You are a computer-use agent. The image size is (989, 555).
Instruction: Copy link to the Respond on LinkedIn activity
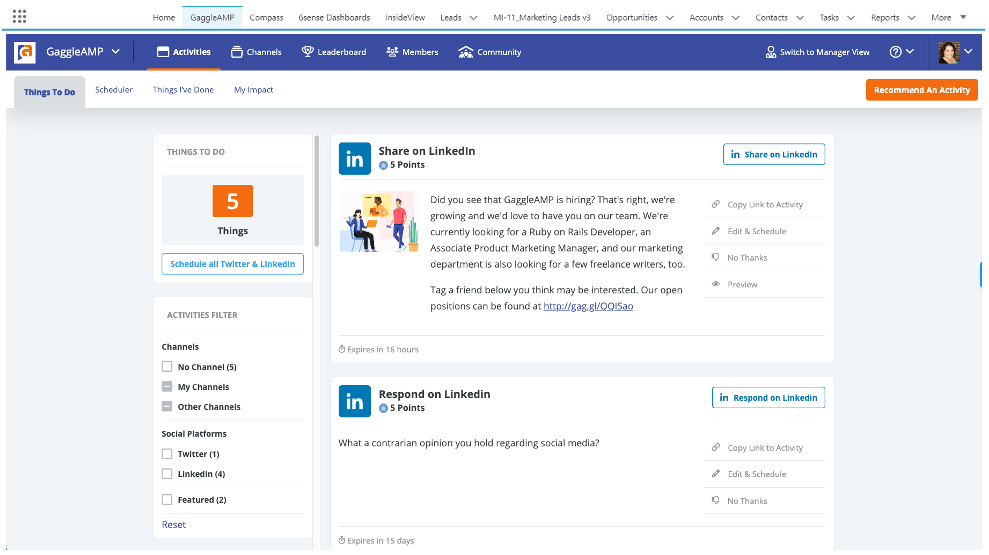pos(764,448)
